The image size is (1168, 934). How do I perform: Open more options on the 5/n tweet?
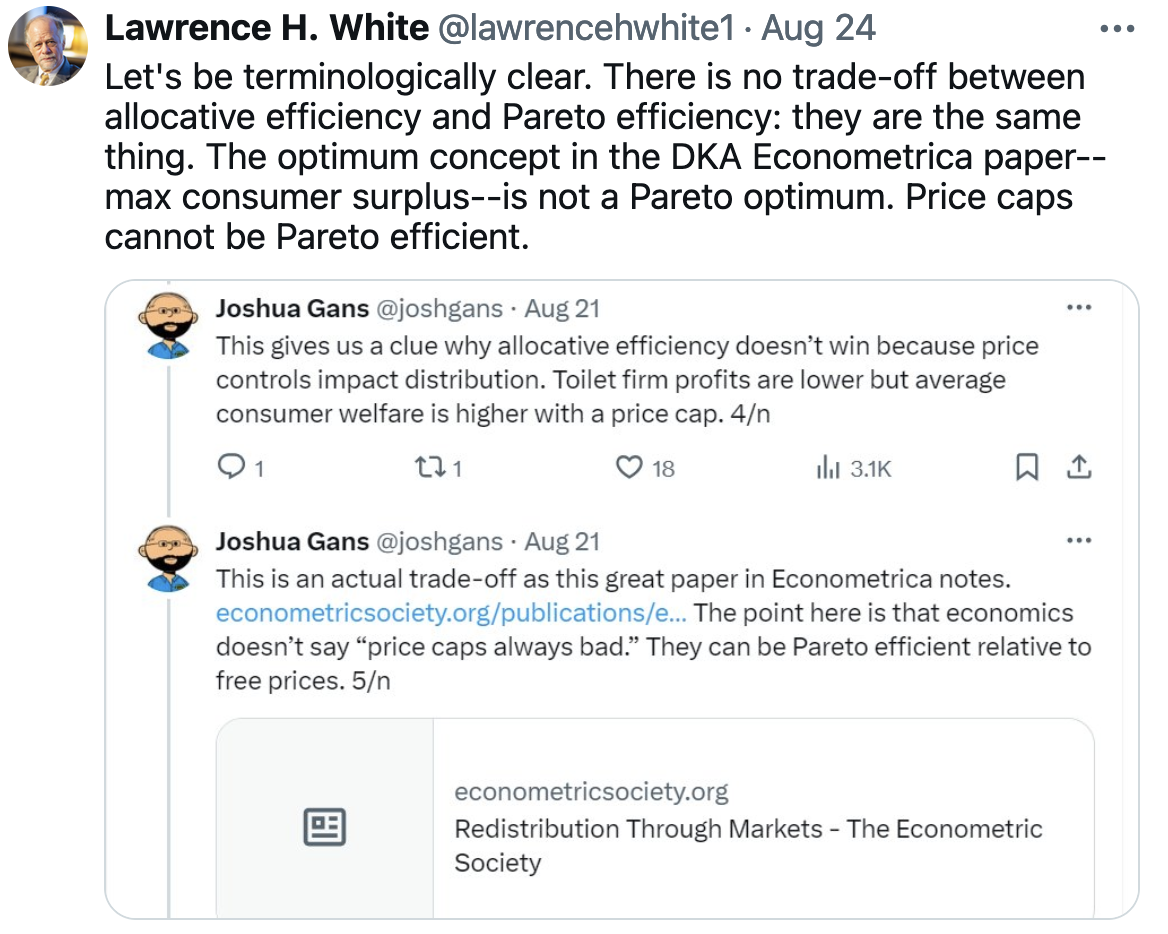tap(1079, 541)
